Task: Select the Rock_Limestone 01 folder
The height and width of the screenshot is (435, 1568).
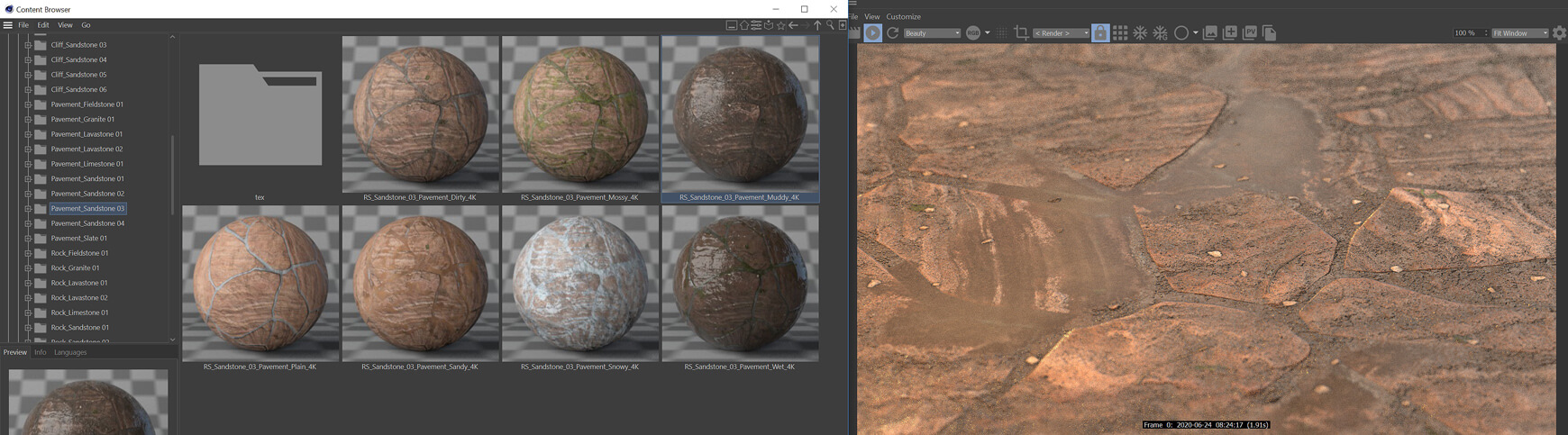Action: point(79,313)
